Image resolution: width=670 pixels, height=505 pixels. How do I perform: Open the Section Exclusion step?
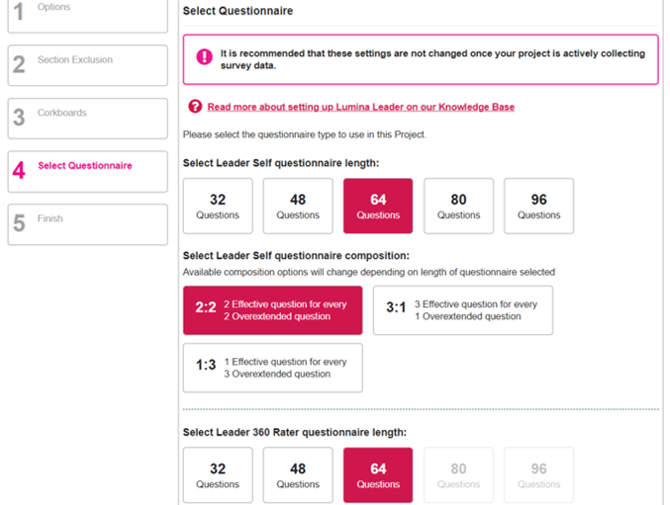point(88,65)
